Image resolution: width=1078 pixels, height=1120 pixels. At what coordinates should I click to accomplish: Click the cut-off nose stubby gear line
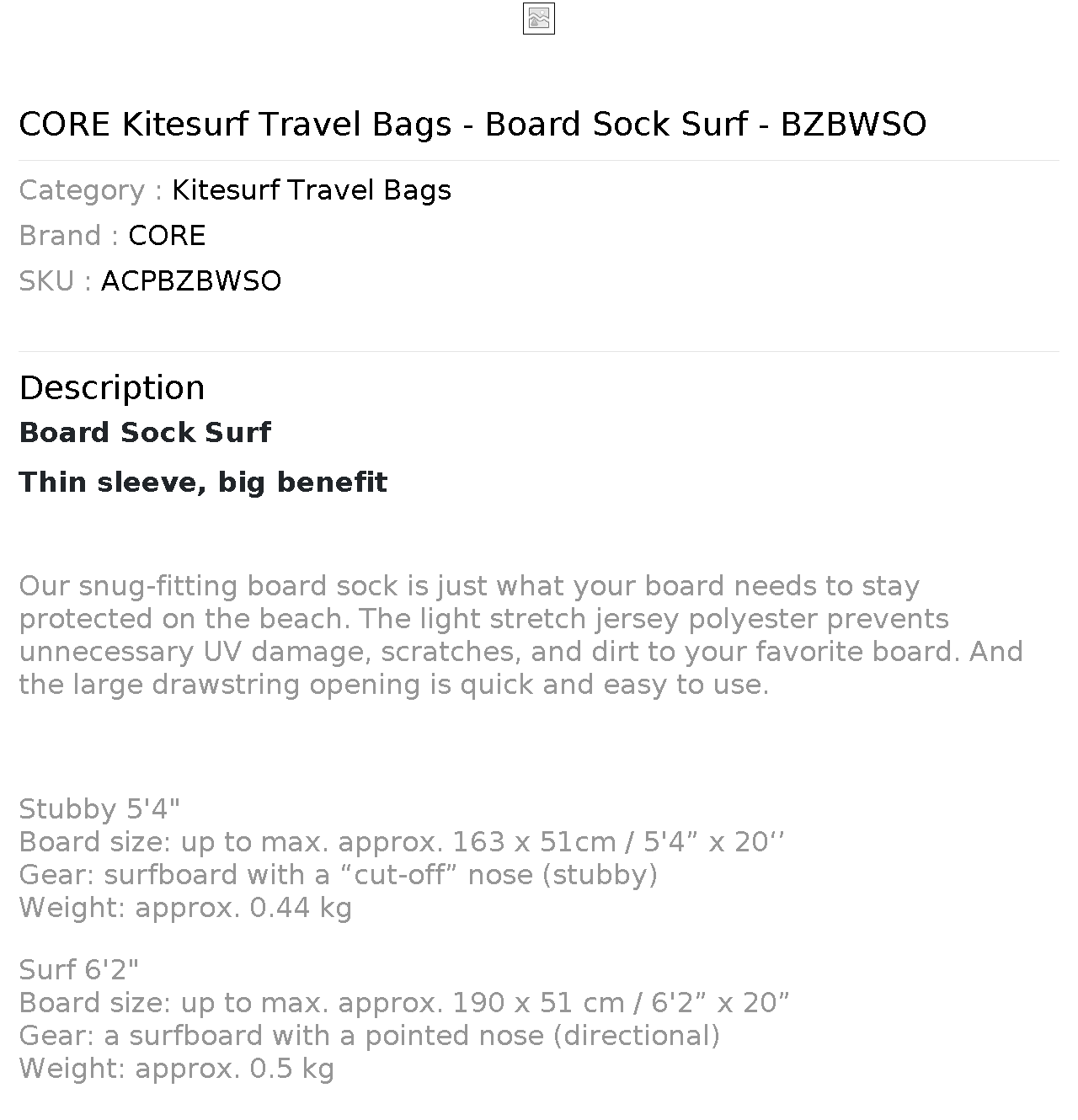(x=339, y=875)
